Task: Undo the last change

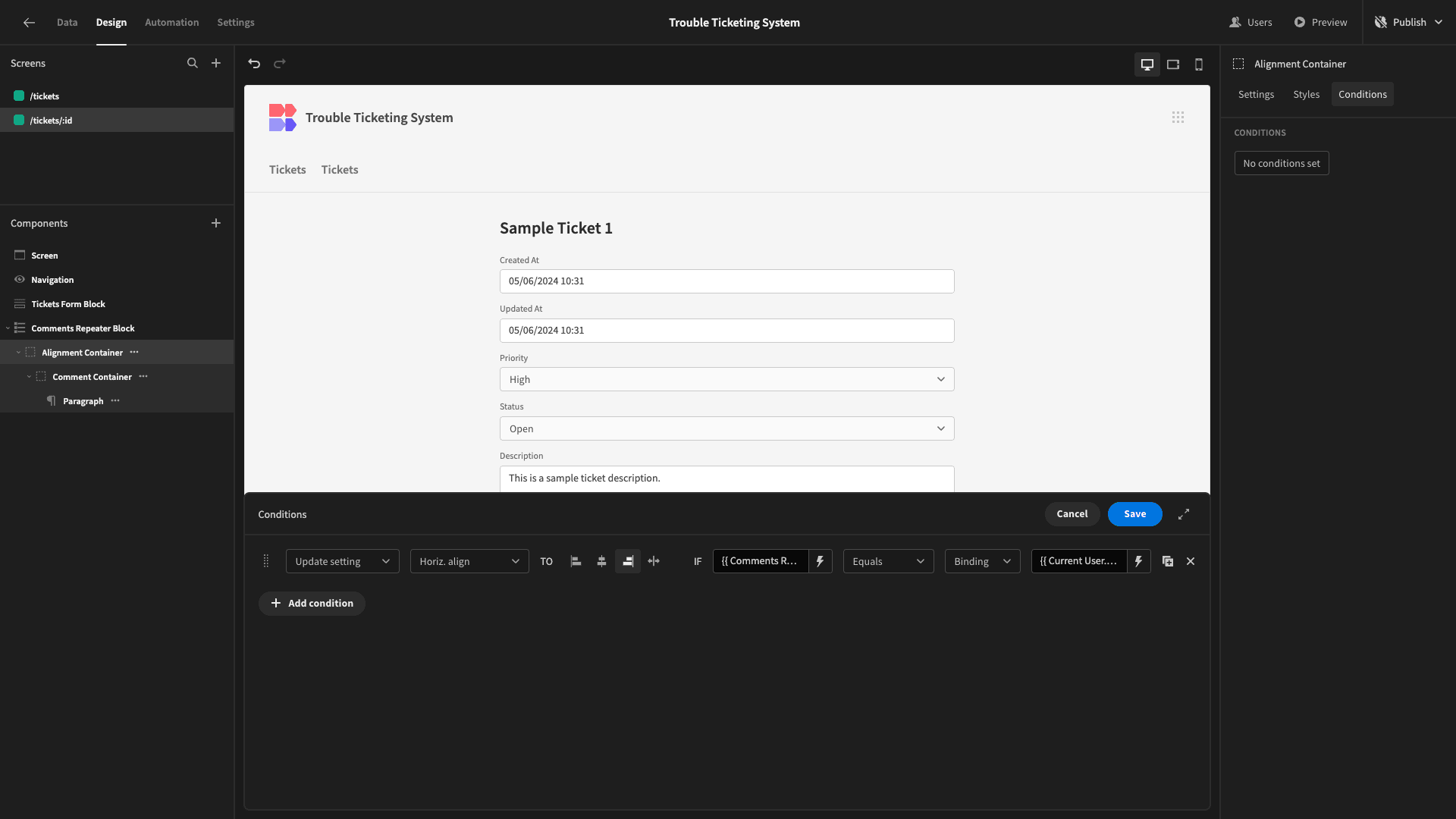Action: [x=254, y=64]
